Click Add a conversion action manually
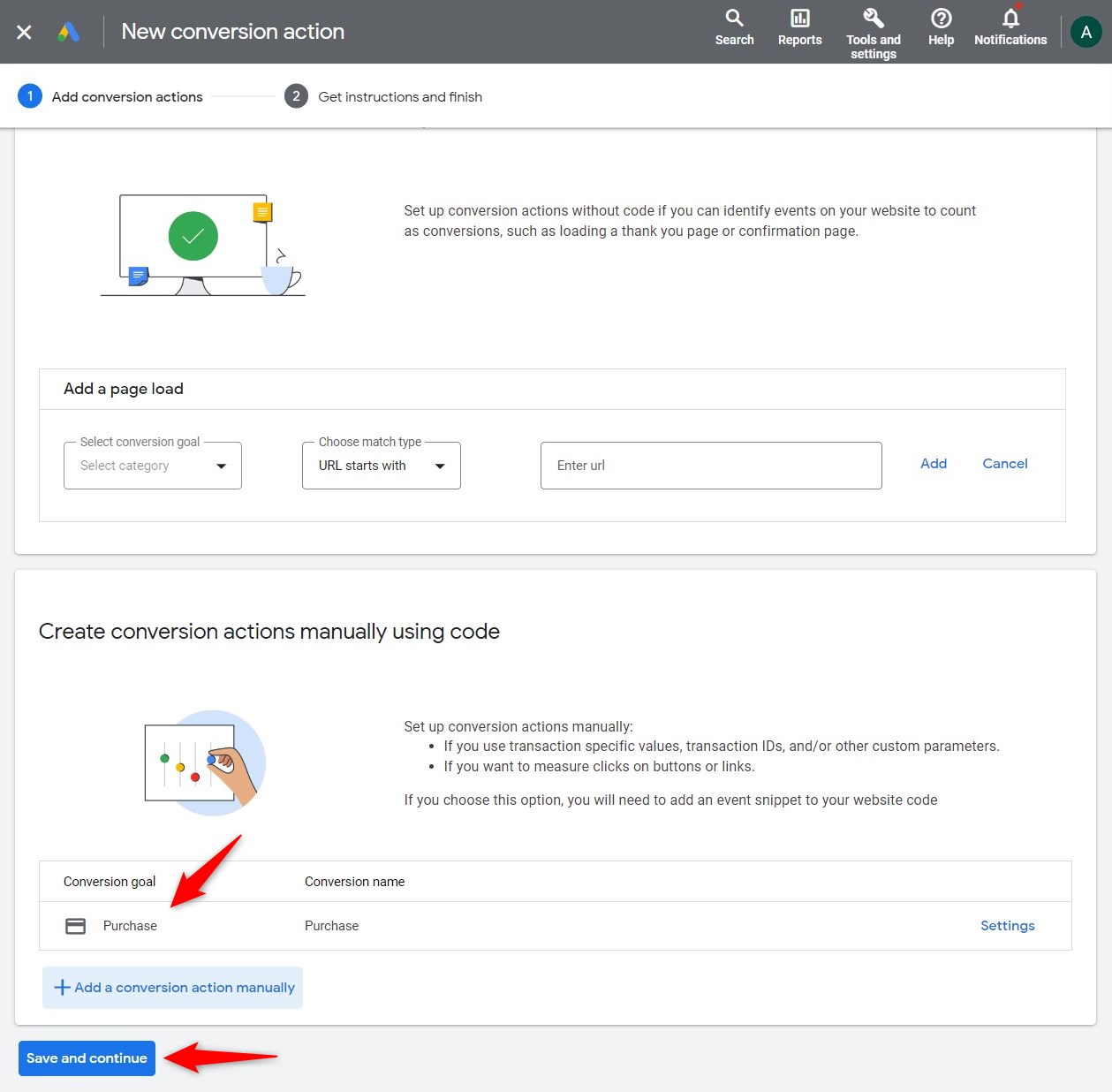The height and width of the screenshot is (1092, 1112). tap(172, 987)
